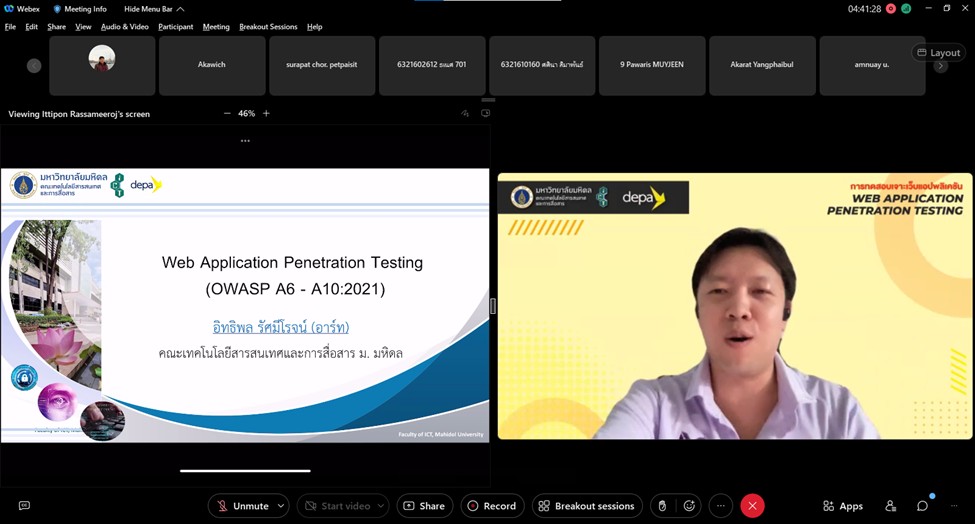Open Breakout sessions from the toolbar
This screenshot has width=975, height=524.
(x=586, y=506)
